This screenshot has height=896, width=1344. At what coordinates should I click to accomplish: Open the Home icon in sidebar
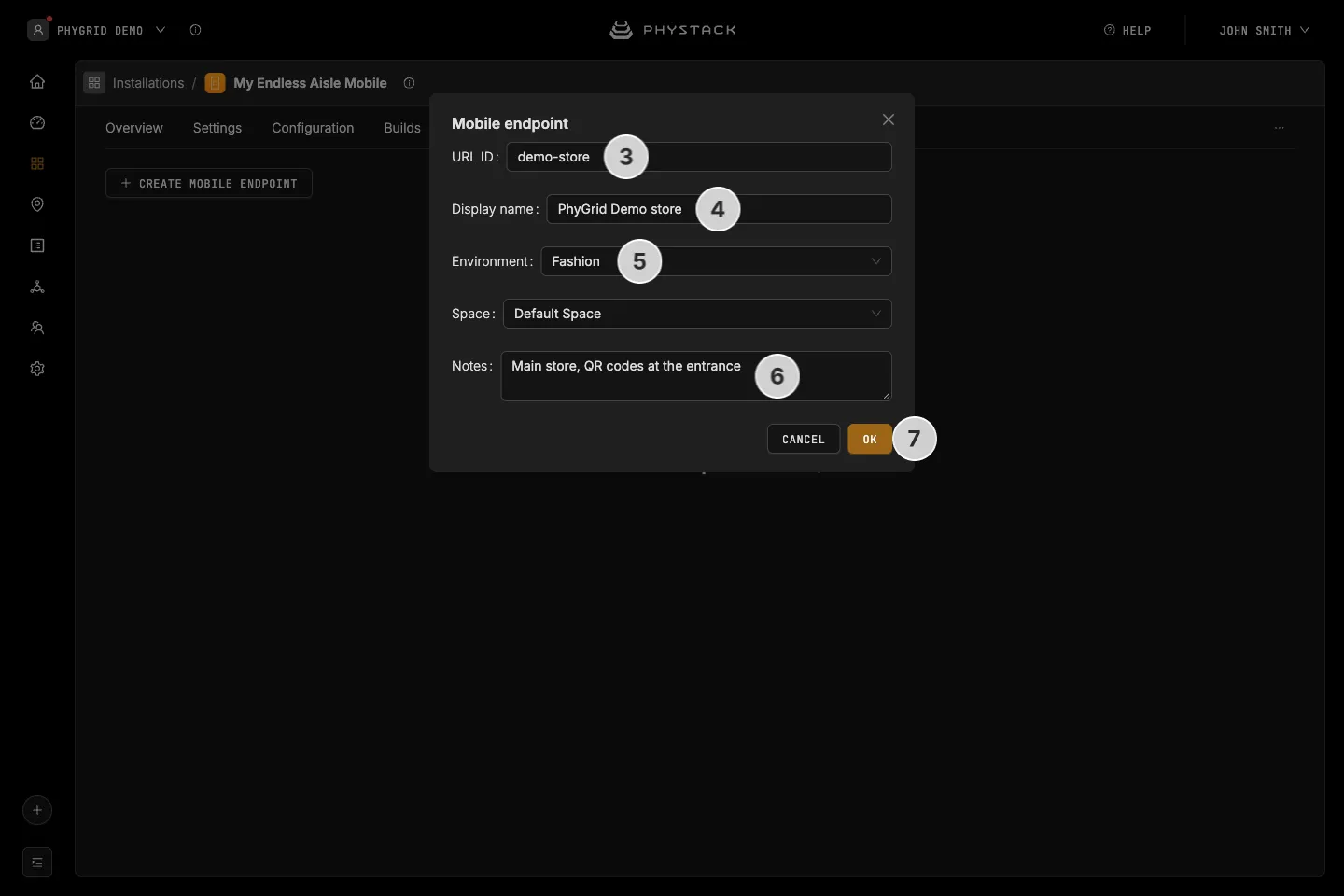[37, 81]
